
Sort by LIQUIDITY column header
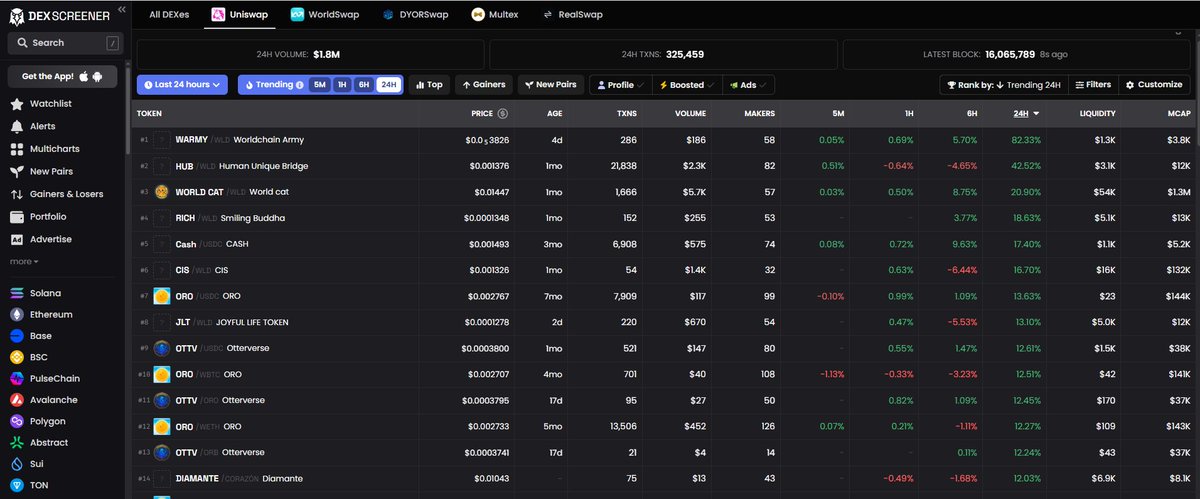(1100, 114)
